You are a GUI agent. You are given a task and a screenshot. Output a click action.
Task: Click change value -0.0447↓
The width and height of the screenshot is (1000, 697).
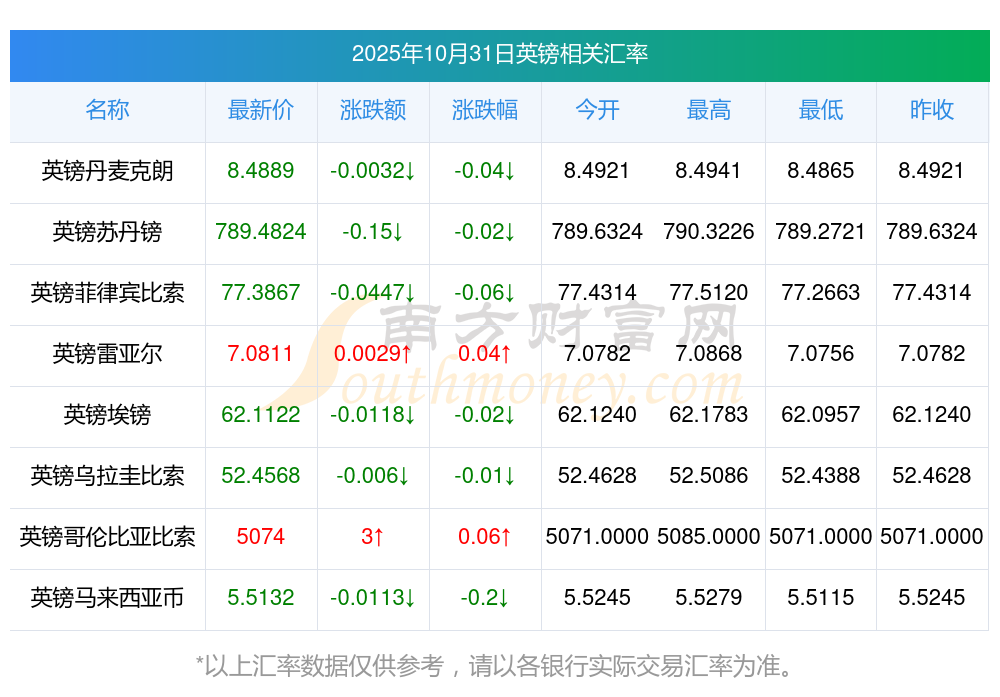click(373, 293)
